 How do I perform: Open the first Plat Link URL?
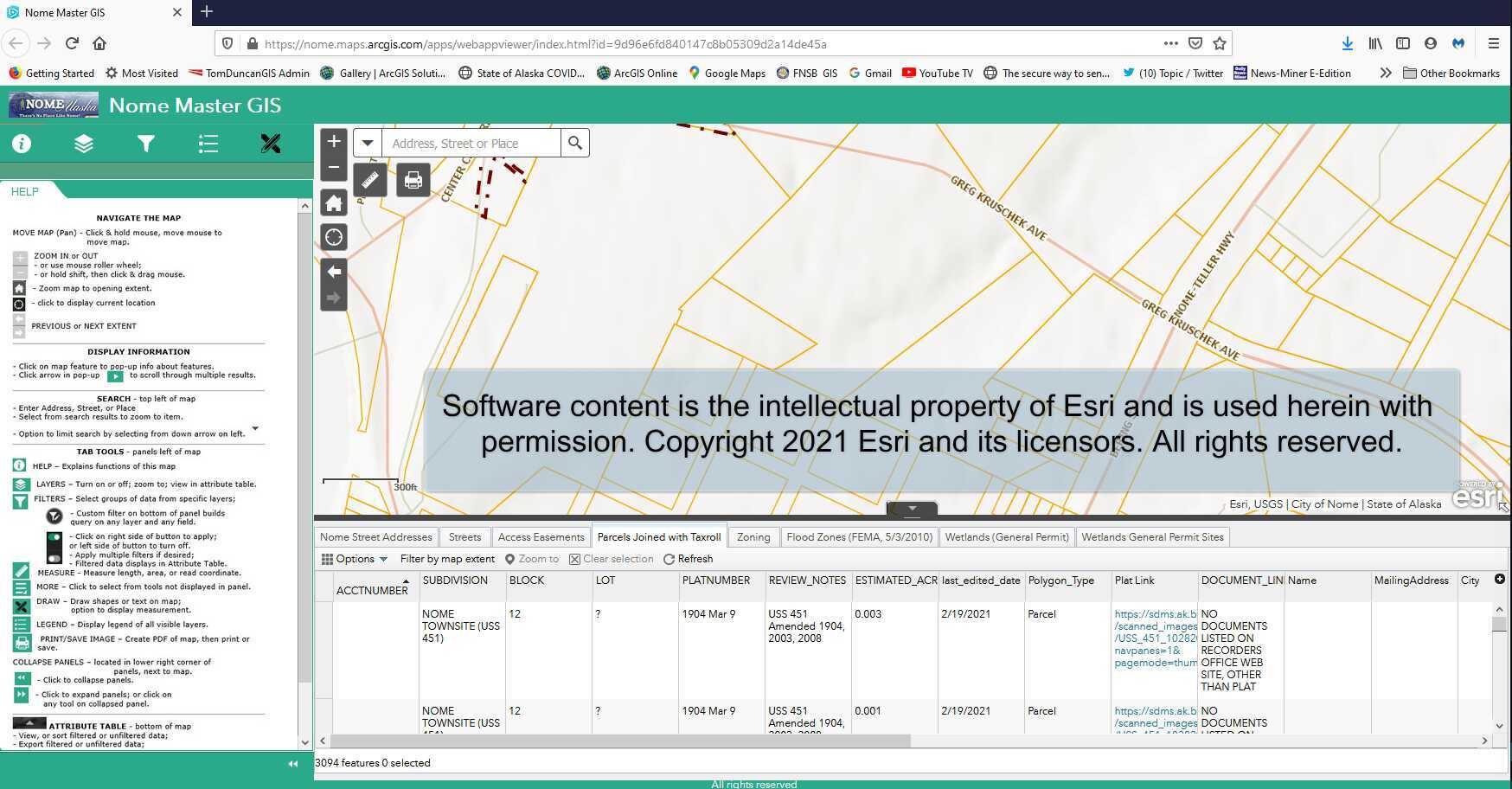(1155, 638)
